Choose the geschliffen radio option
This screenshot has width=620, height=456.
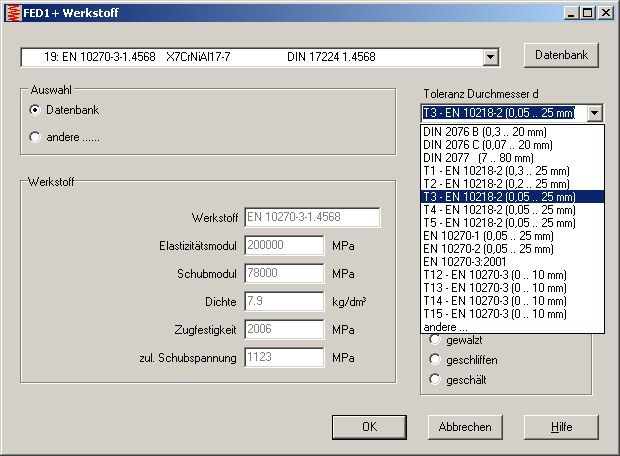[434, 360]
